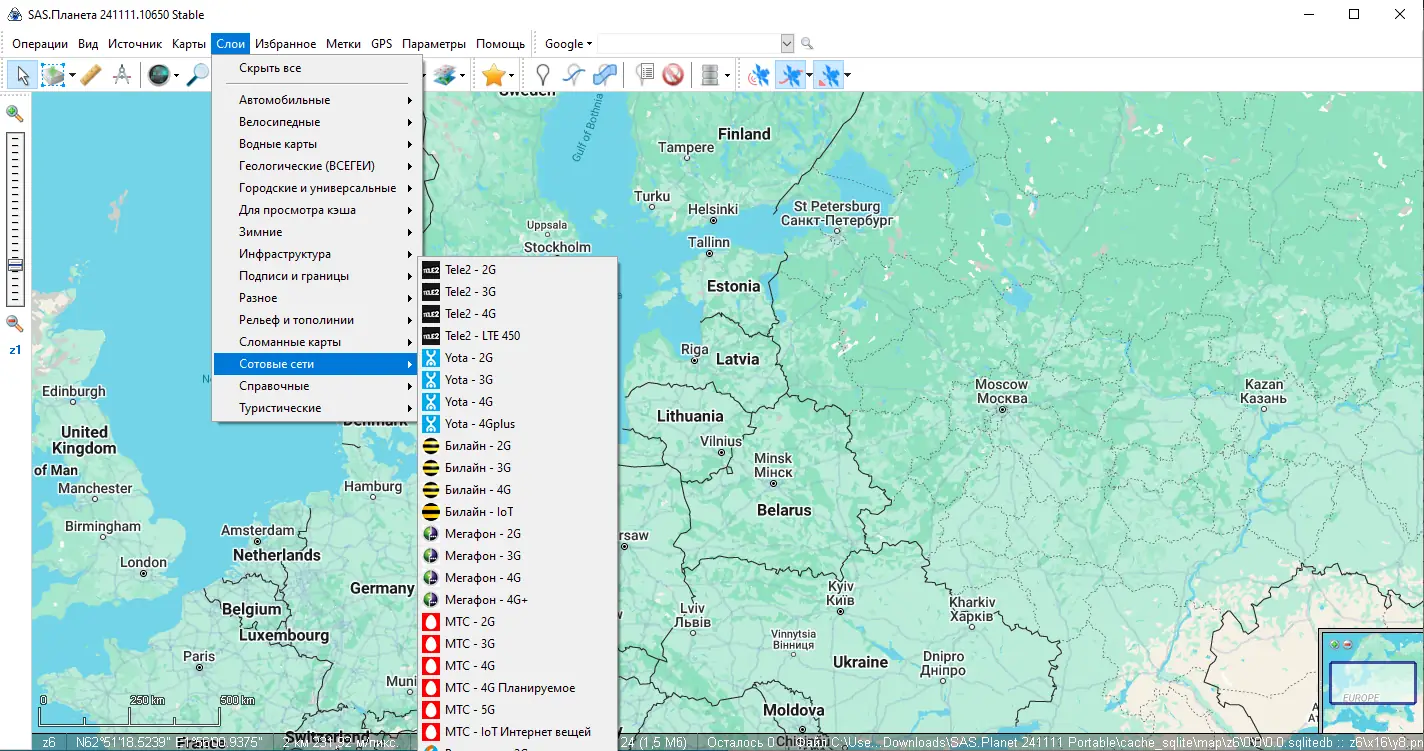Click the green plus on minimap

click(1334, 644)
